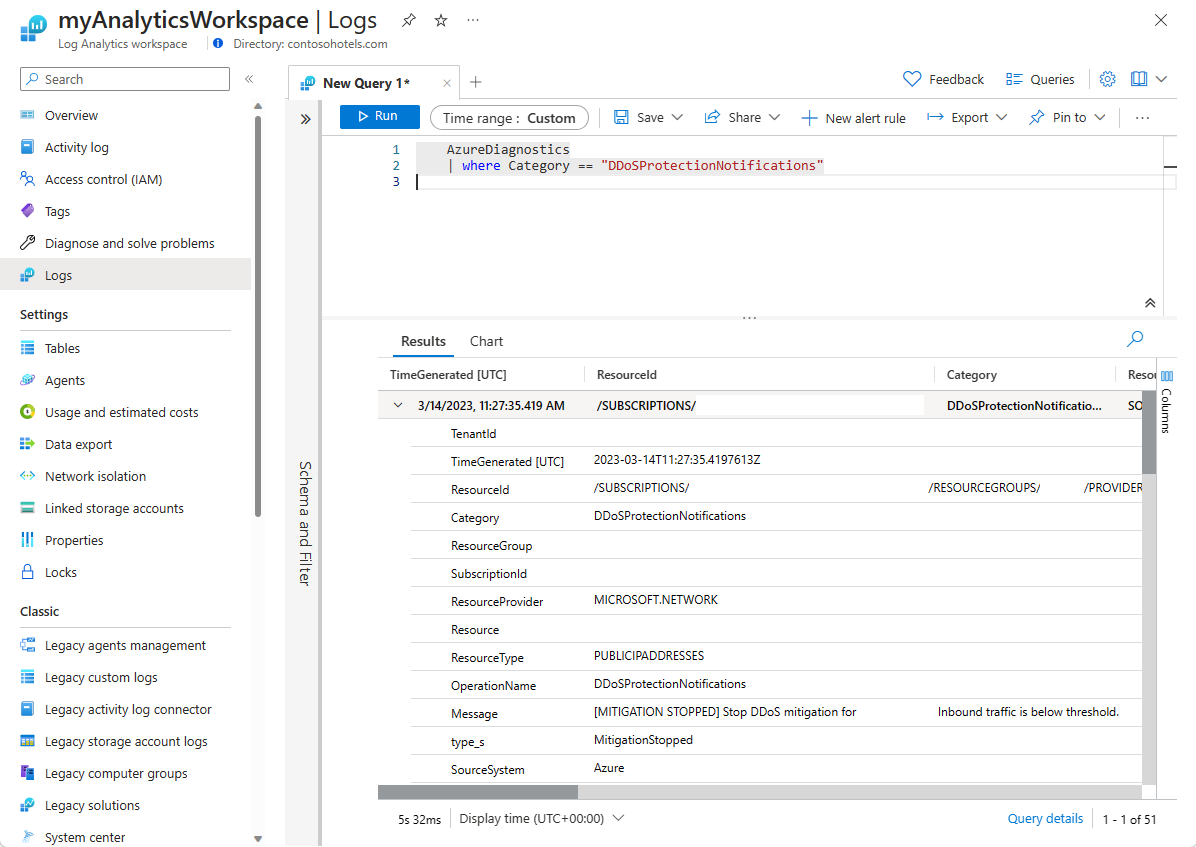Open a new query tab with the plus icon
This screenshot has height=847, width=1196.
coord(475,81)
